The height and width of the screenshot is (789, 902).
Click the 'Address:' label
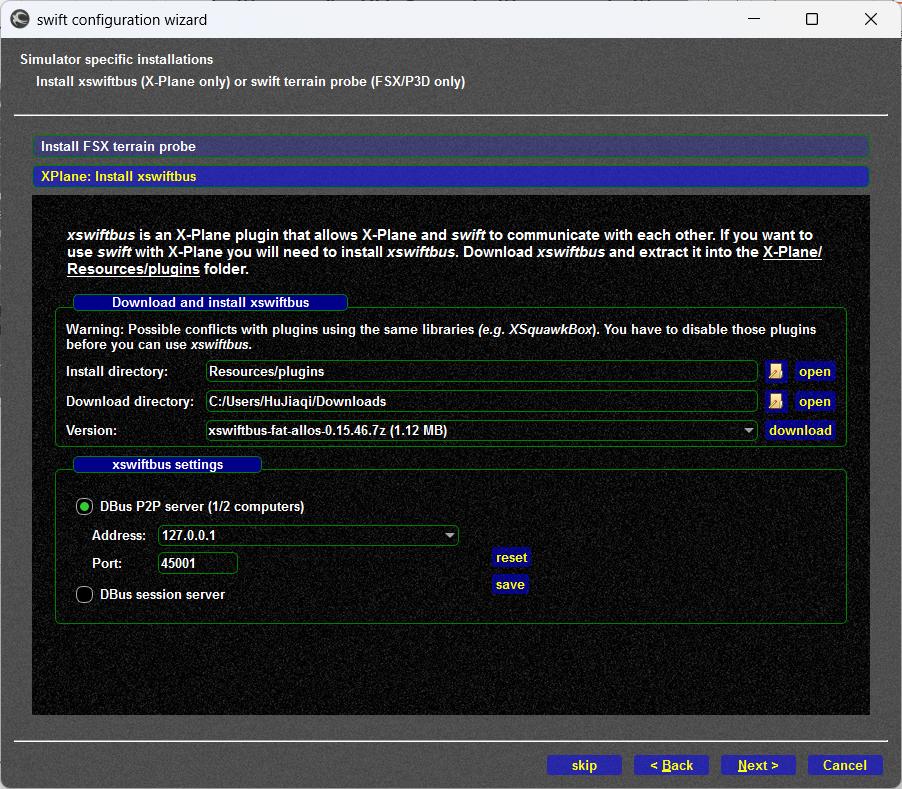pyautogui.click(x=119, y=535)
